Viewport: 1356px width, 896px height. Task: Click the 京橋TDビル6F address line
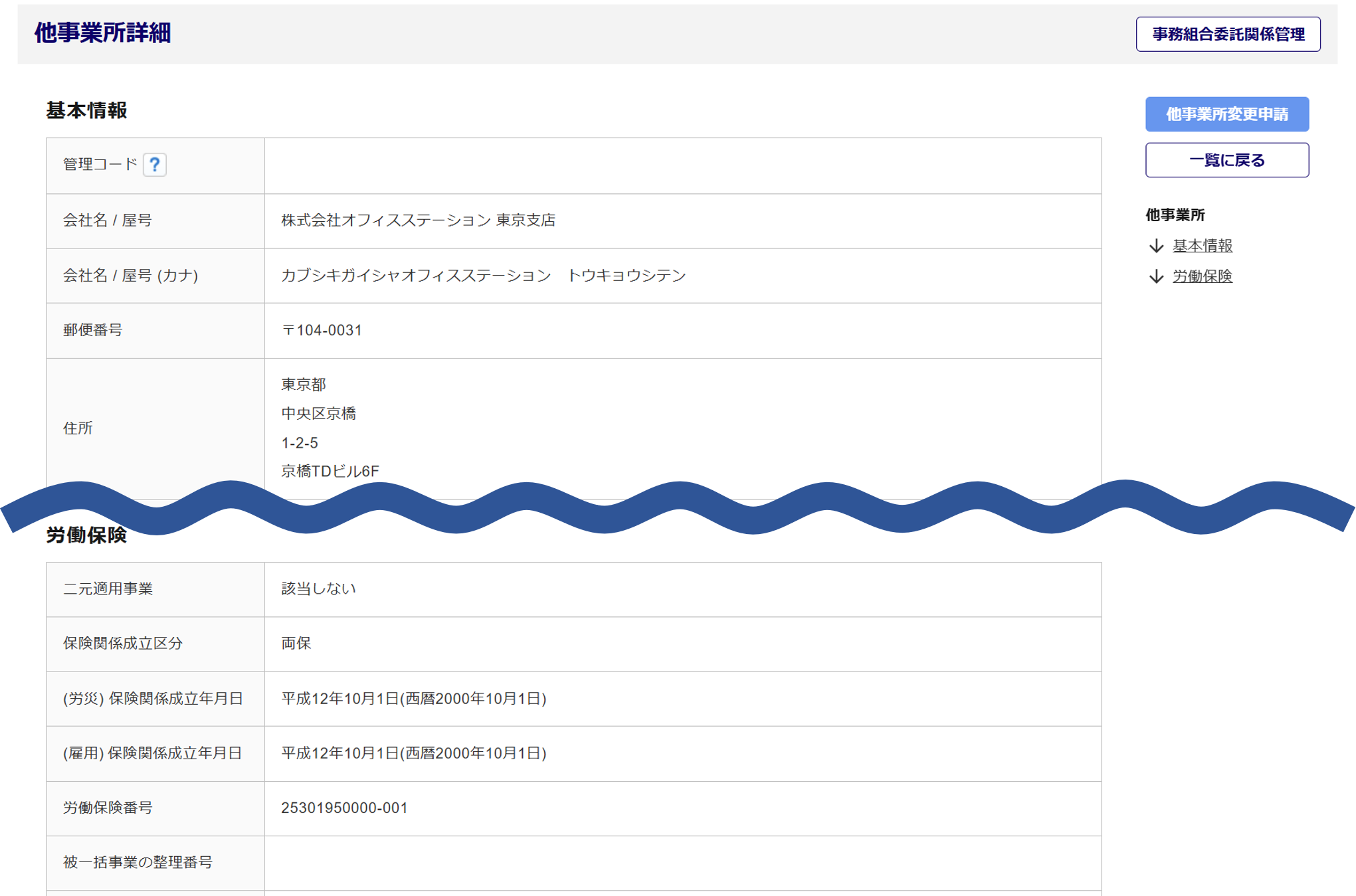(330, 472)
